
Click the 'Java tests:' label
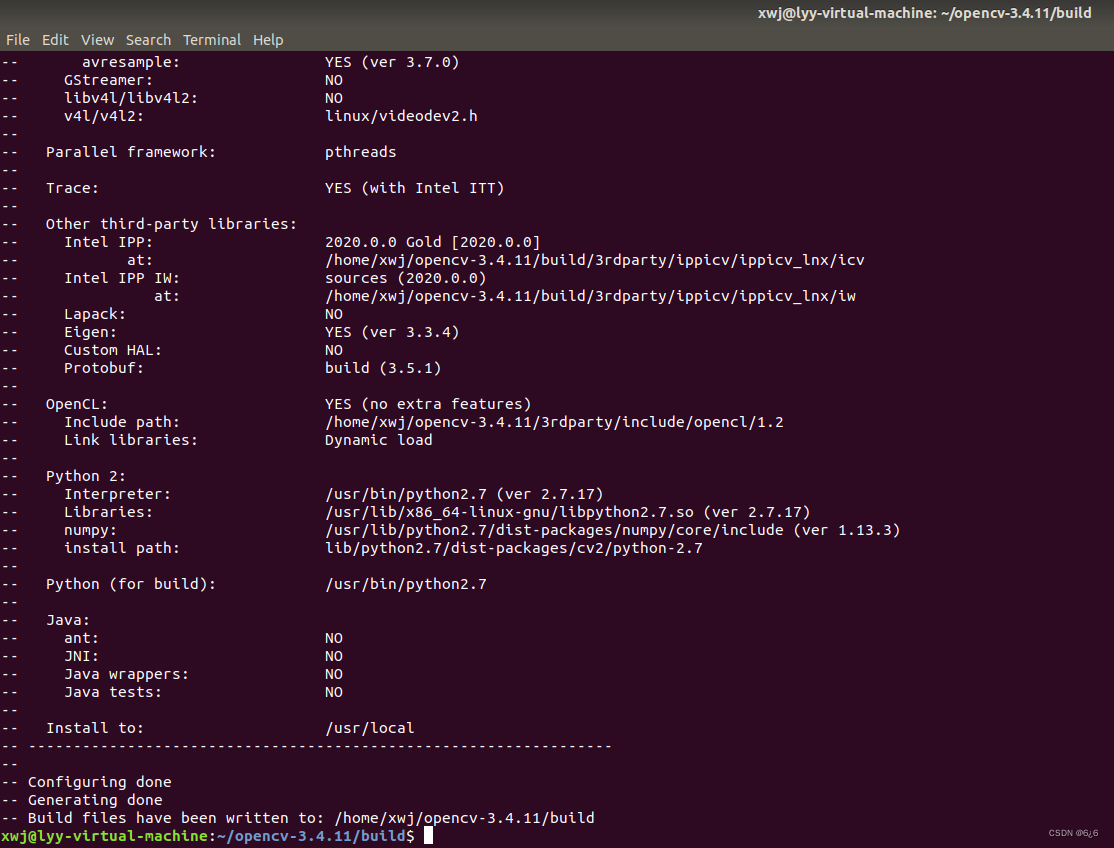tap(113, 692)
